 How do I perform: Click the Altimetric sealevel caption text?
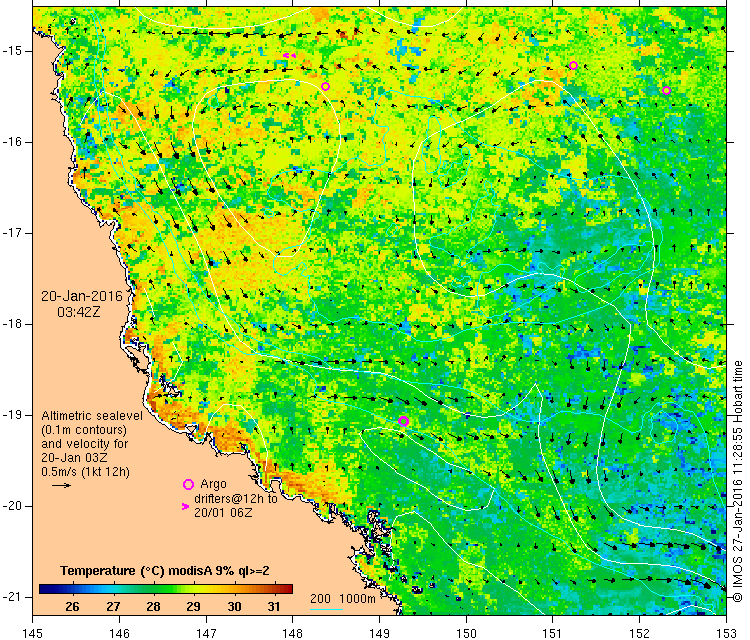click(x=92, y=416)
